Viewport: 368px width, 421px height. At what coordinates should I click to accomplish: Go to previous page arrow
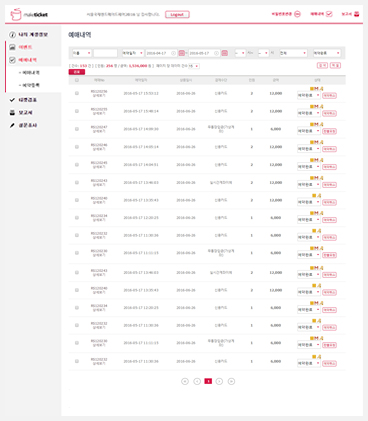point(197,381)
